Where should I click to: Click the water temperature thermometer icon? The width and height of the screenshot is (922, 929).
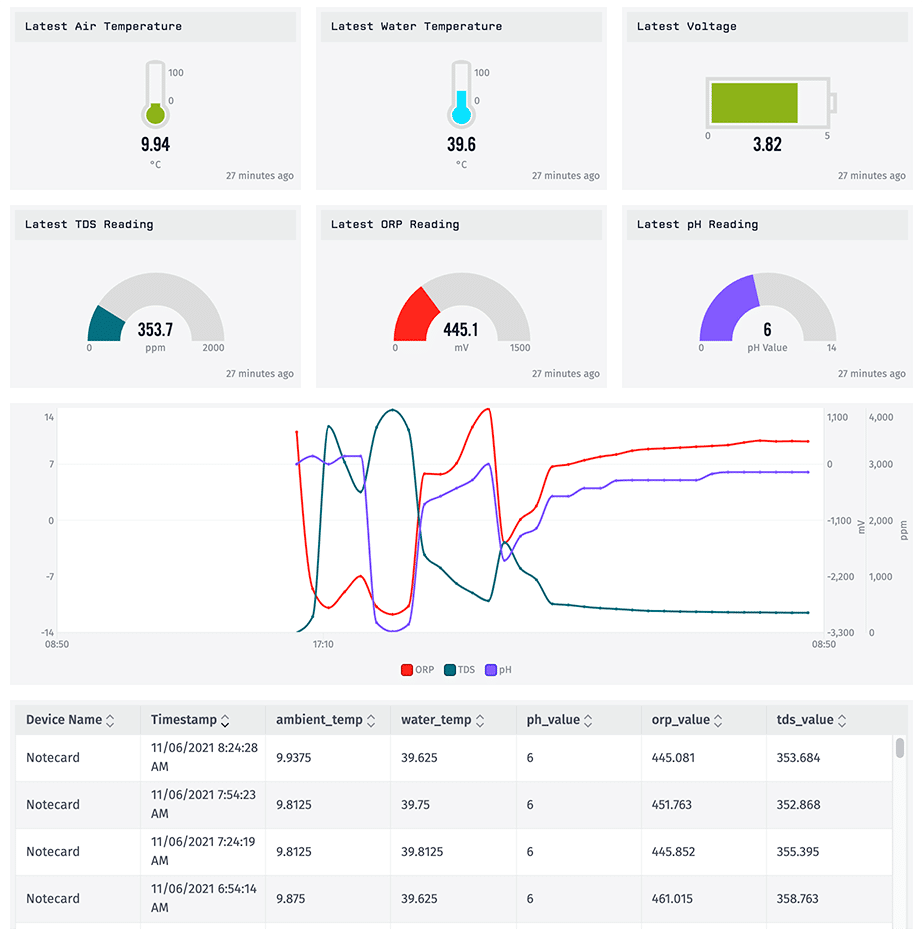460,94
